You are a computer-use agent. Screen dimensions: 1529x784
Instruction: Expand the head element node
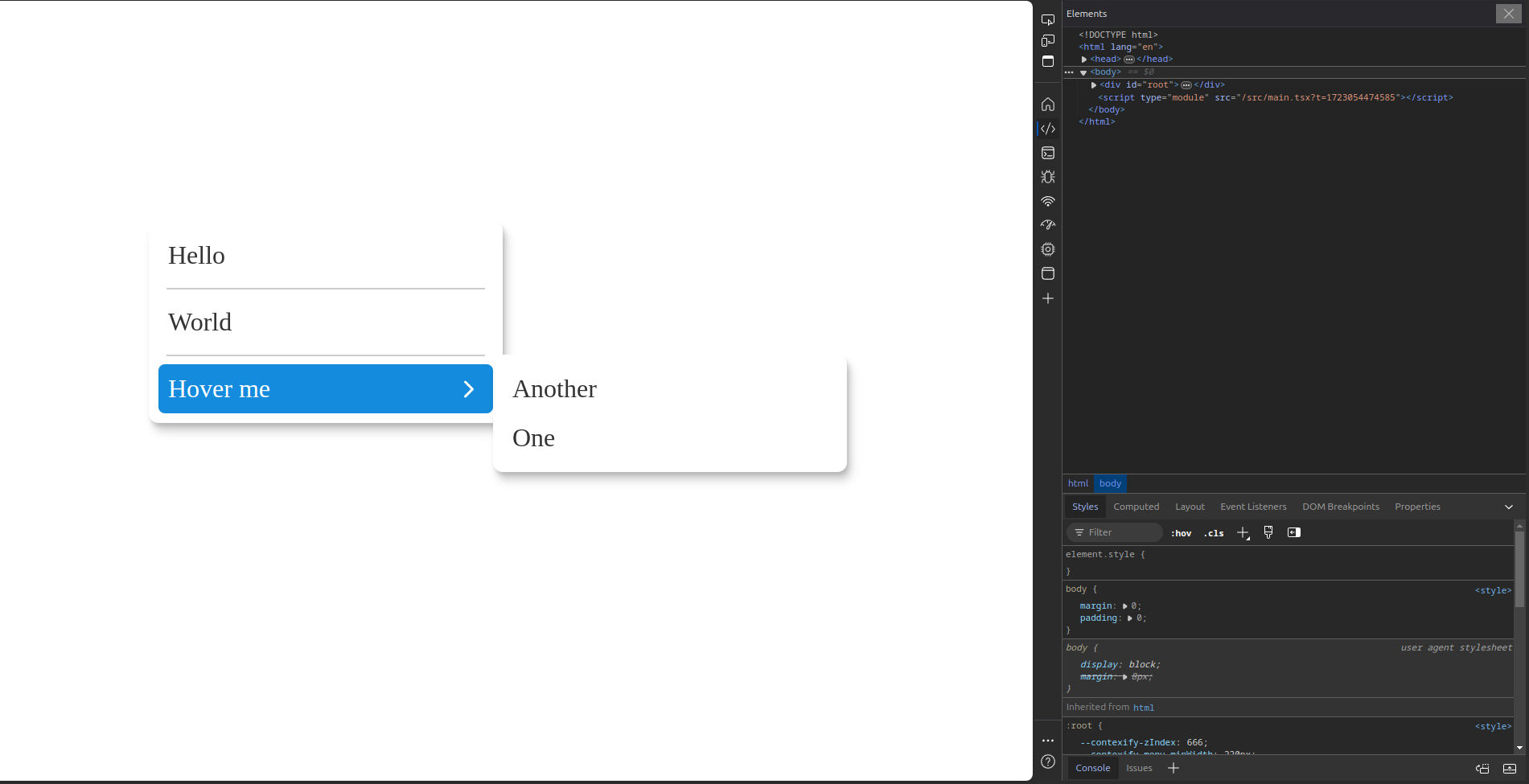coord(1084,60)
